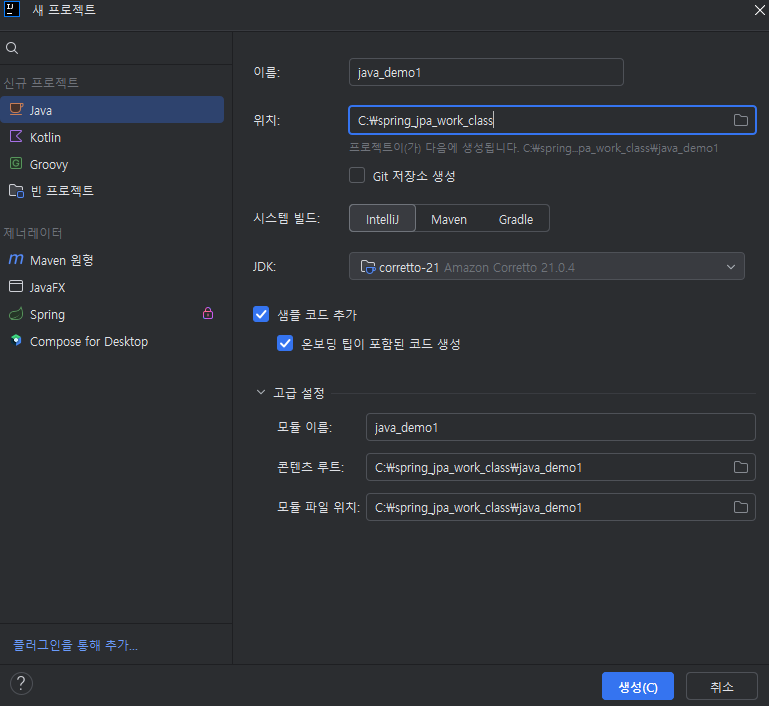Select Compose for Desktop generator
The image size is (769, 706).
(112, 341)
